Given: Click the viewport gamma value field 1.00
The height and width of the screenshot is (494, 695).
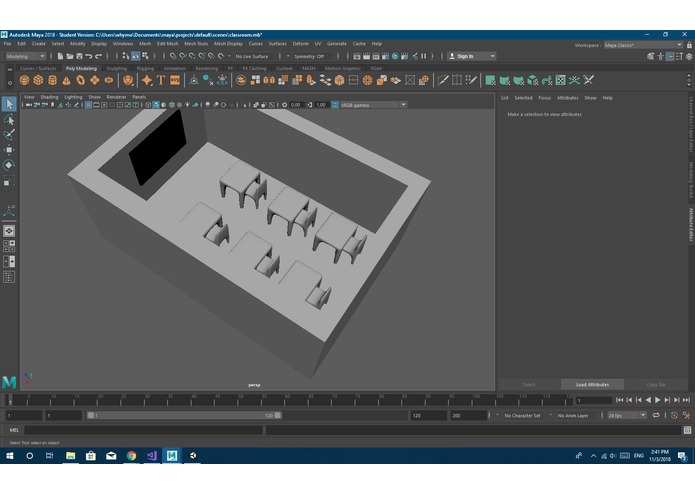Looking at the screenshot, I should coord(321,105).
